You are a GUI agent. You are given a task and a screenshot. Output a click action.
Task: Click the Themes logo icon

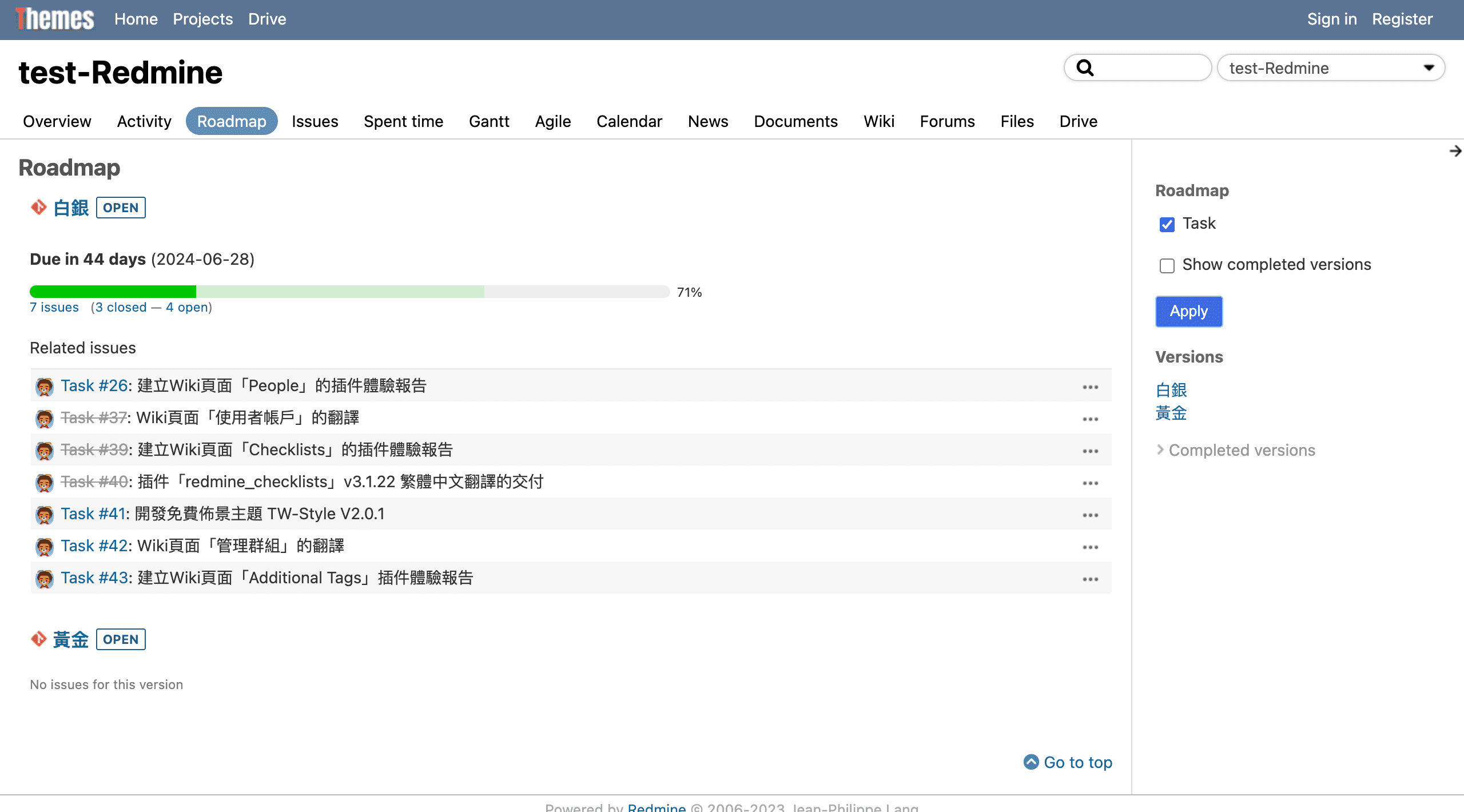click(x=55, y=19)
